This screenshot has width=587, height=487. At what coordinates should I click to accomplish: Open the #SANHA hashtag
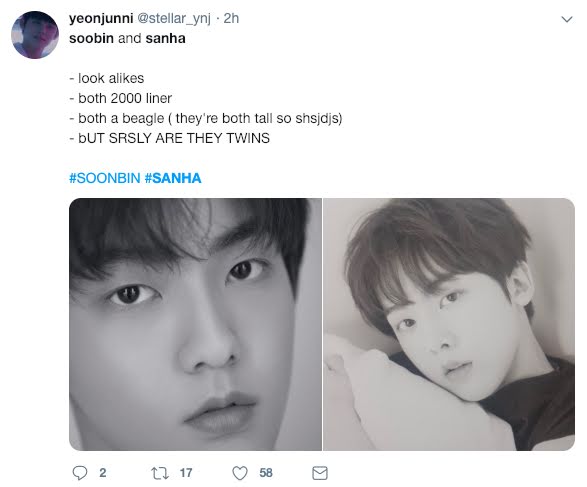click(173, 178)
